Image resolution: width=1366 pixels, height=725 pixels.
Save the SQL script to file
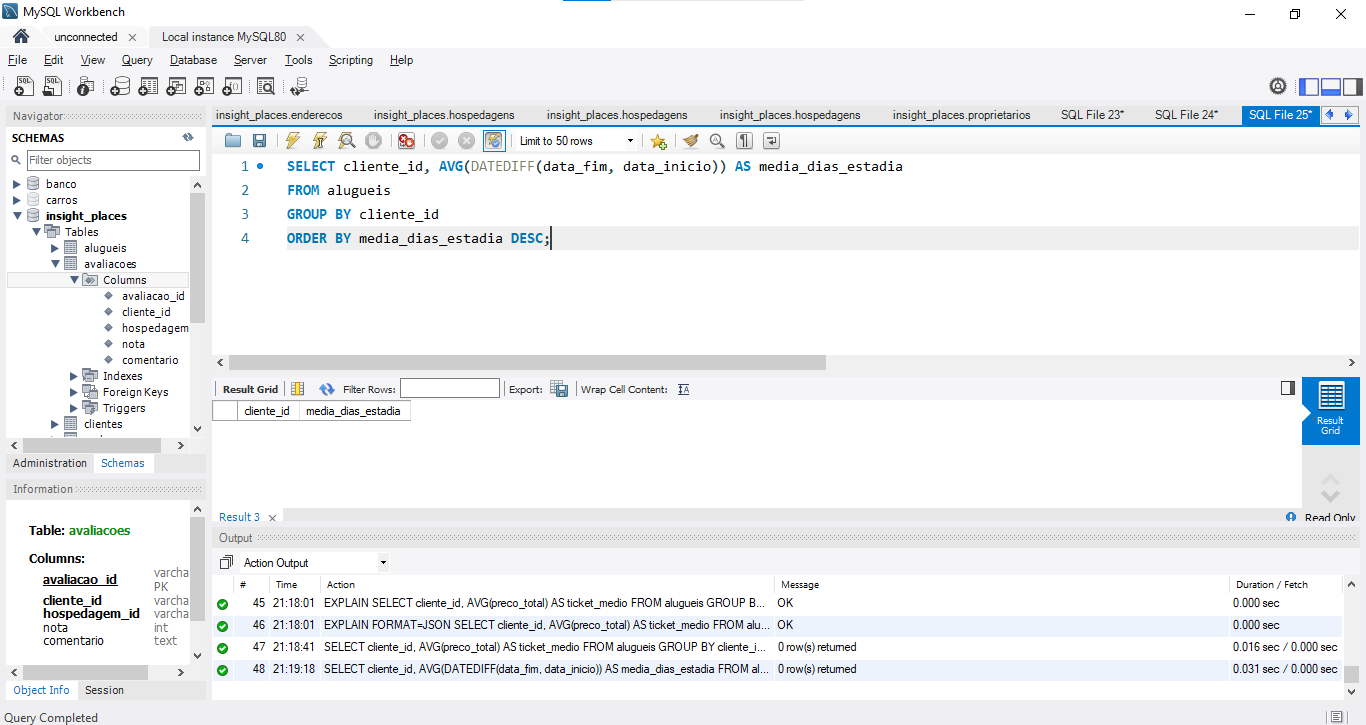point(259,141)
